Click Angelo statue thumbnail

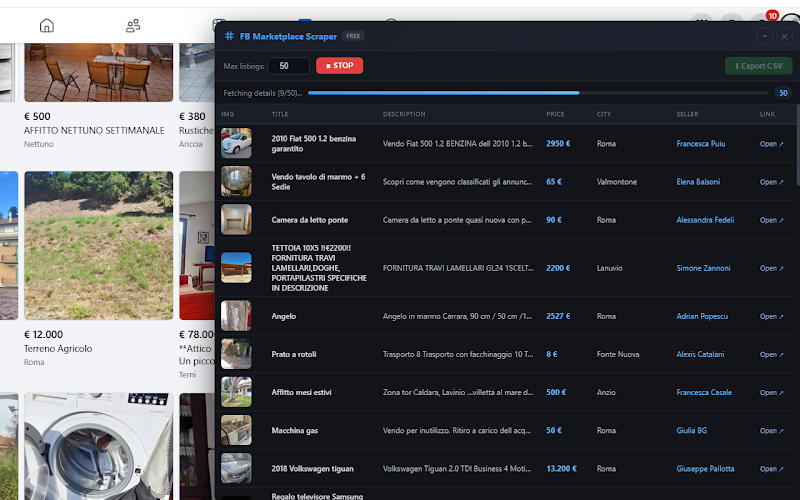pyautogui.click(x=236, y=315)
